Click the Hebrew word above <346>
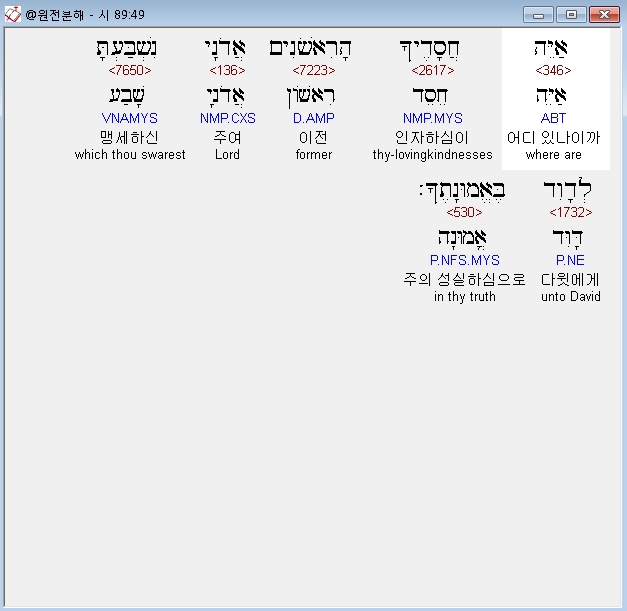 click(551, 48)
